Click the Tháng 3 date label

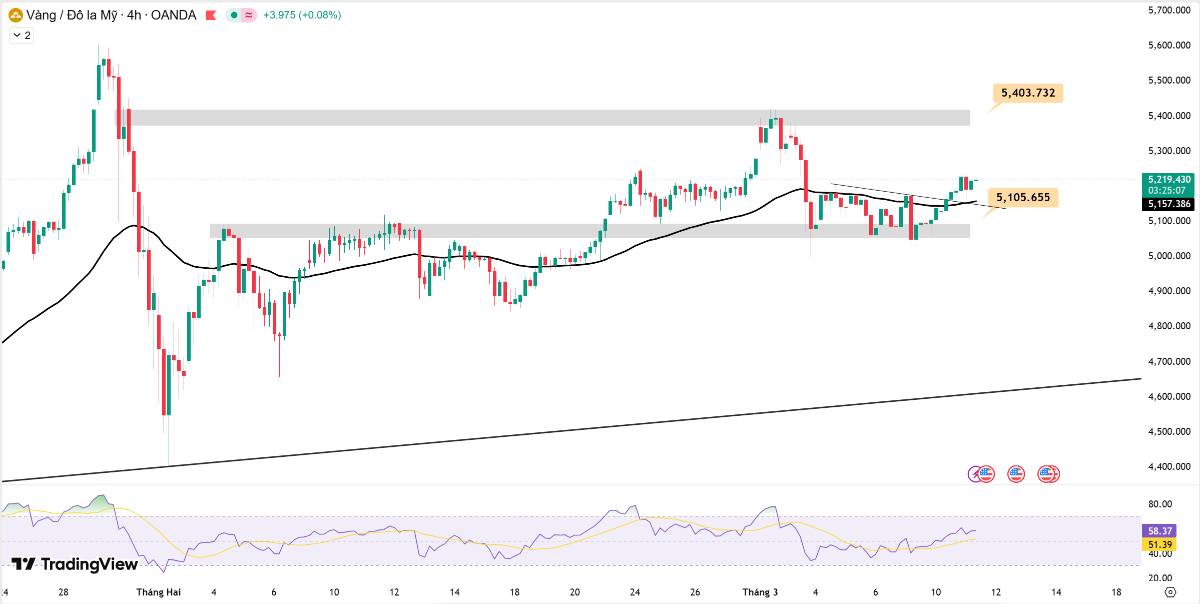pyautogui.click(x=760, y=592)
